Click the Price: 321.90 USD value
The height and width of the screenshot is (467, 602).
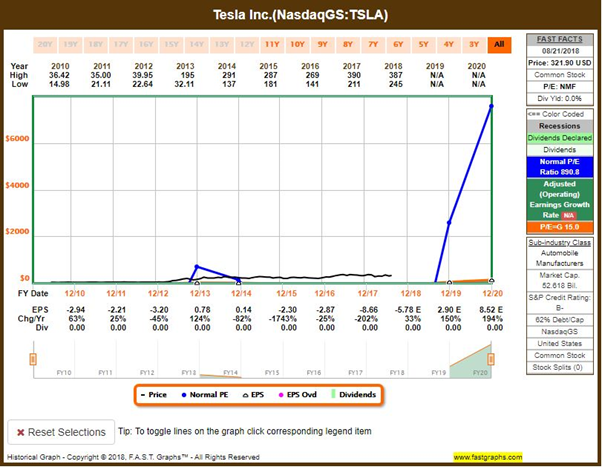[559, 63]
